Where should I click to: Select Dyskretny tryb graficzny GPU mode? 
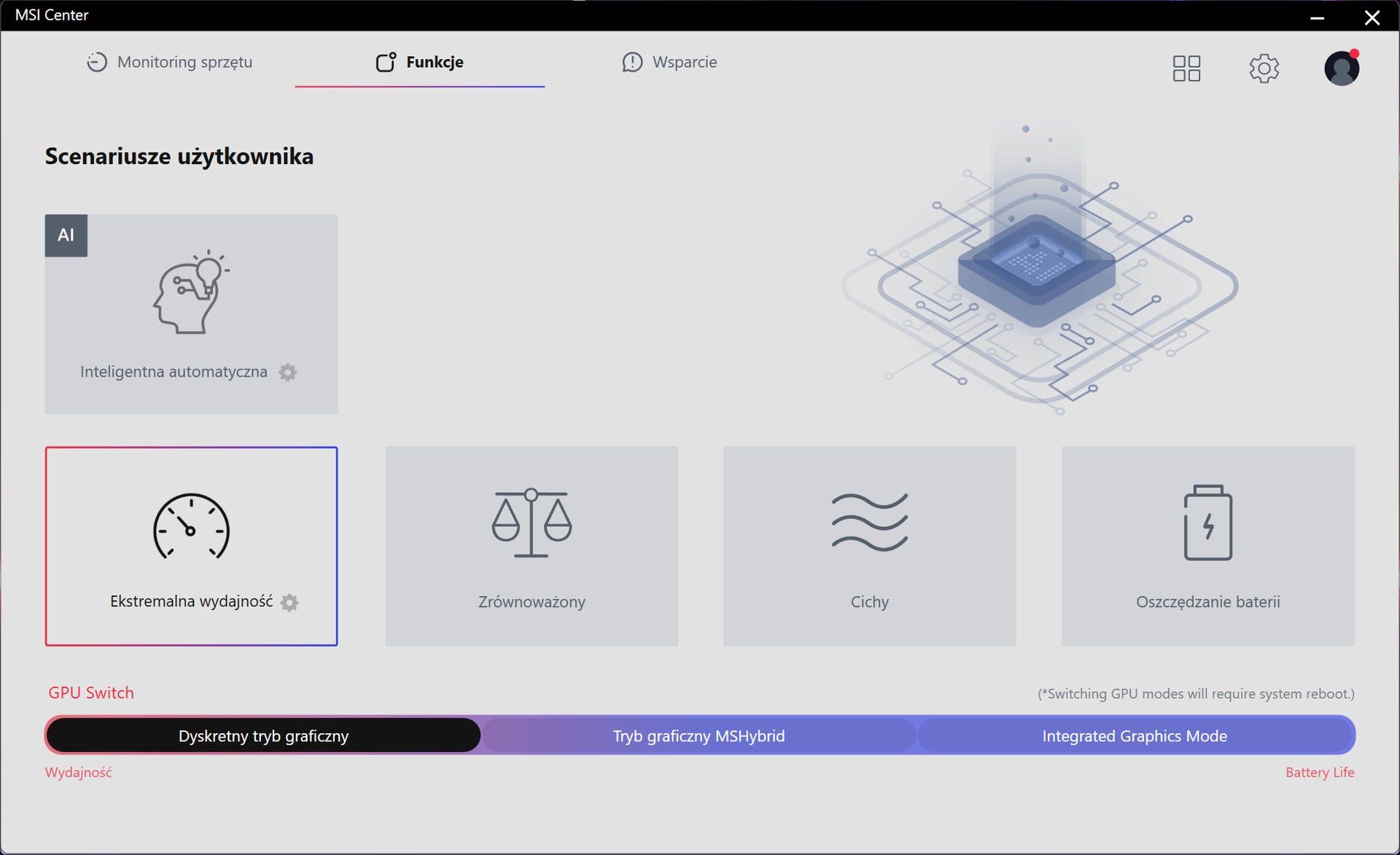263,735
